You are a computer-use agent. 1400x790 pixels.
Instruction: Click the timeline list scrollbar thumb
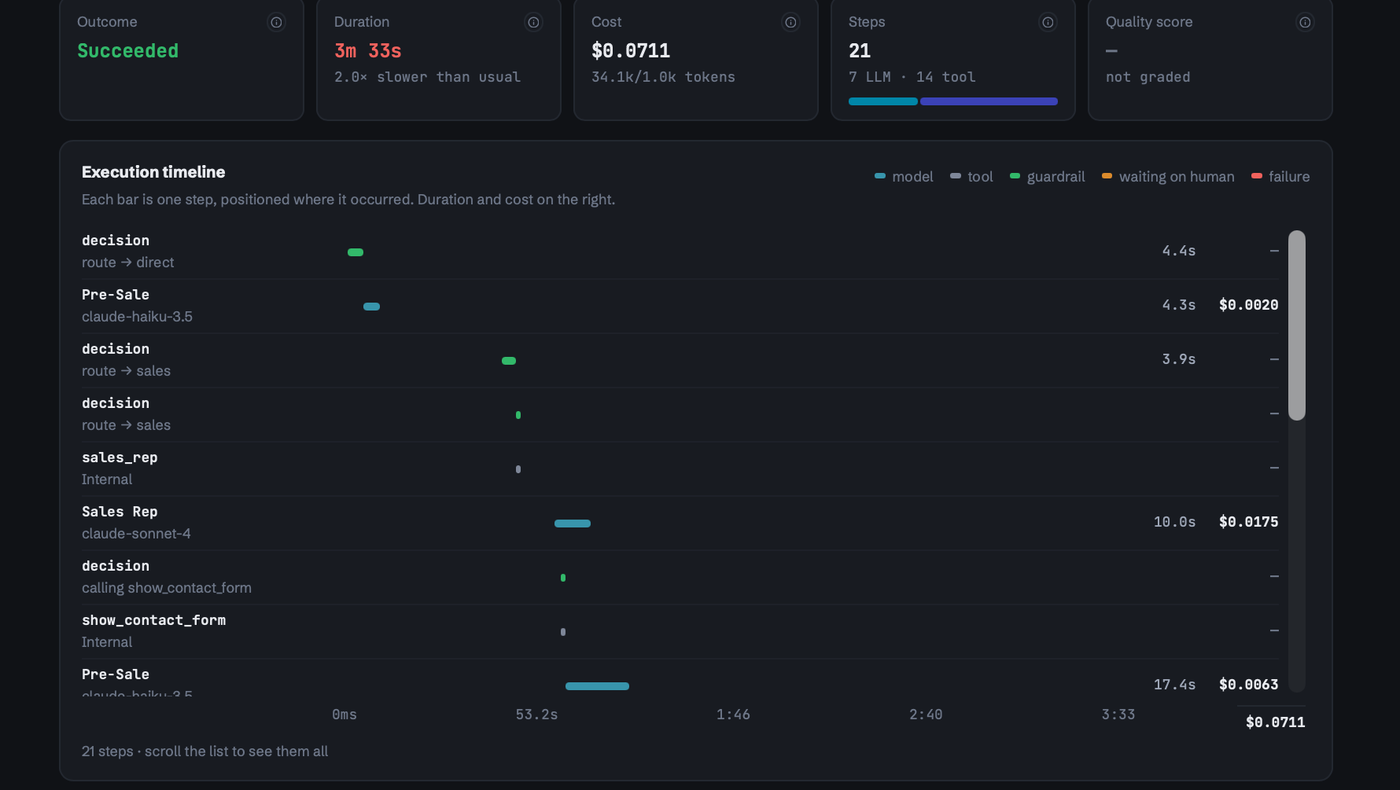(1297, 325)
